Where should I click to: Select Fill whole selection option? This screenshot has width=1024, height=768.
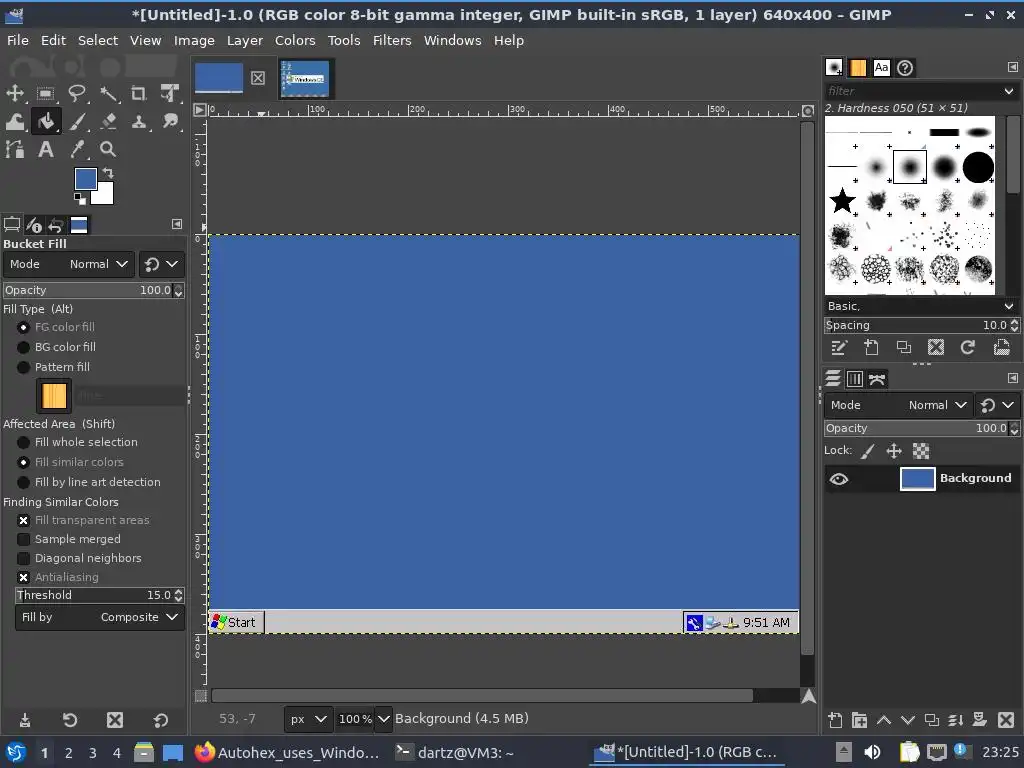[77, 442]
